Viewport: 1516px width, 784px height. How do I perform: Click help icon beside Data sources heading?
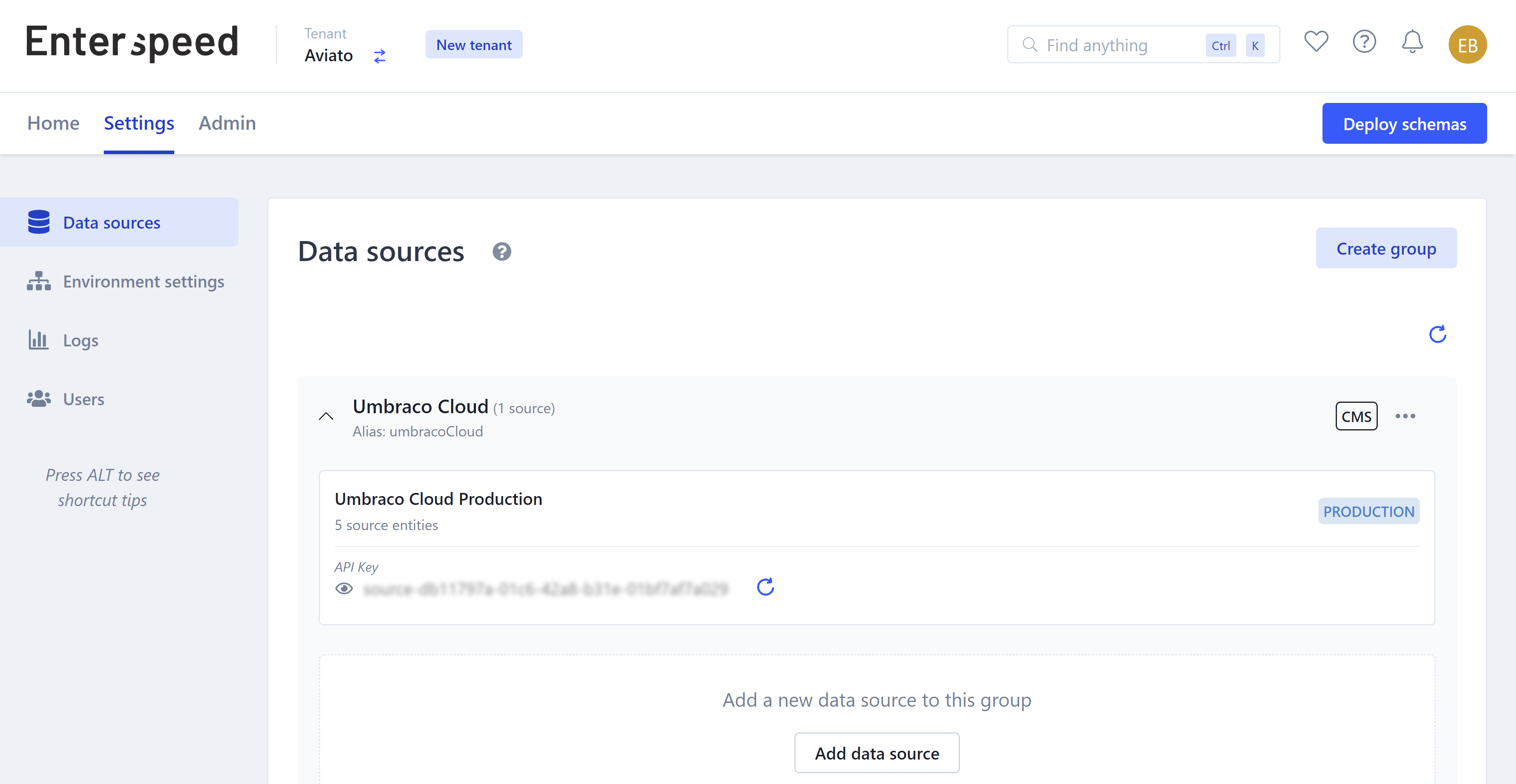(x=502, y=252)
